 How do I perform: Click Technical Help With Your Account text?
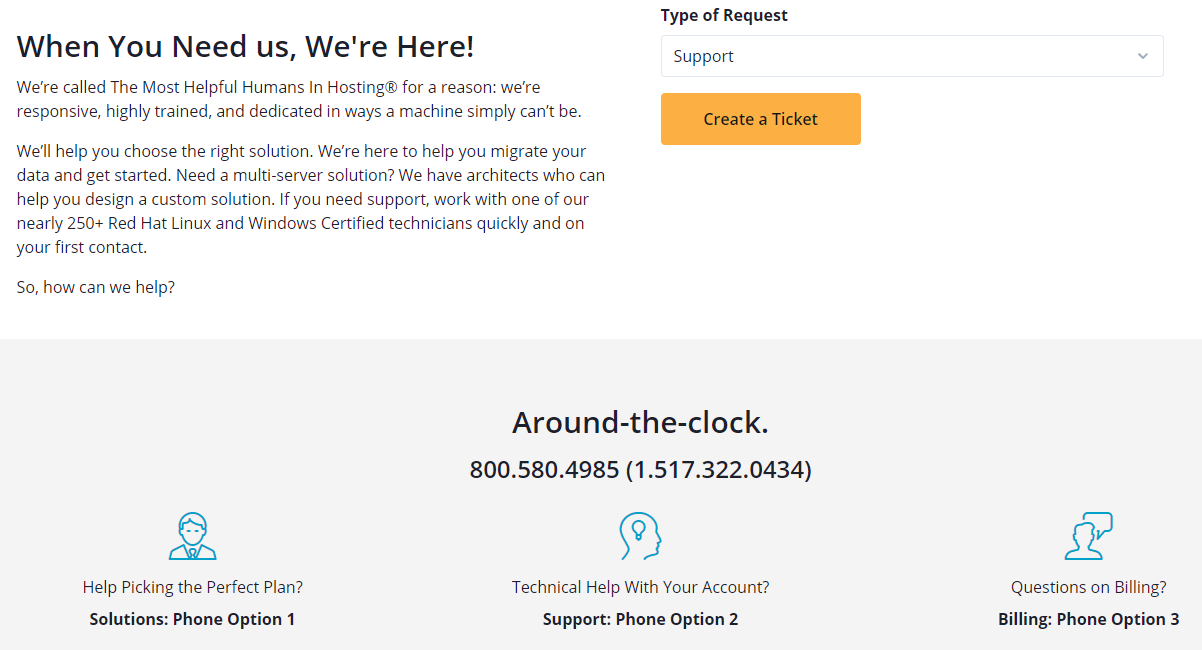pyautogui.click(x=640, y=587)
